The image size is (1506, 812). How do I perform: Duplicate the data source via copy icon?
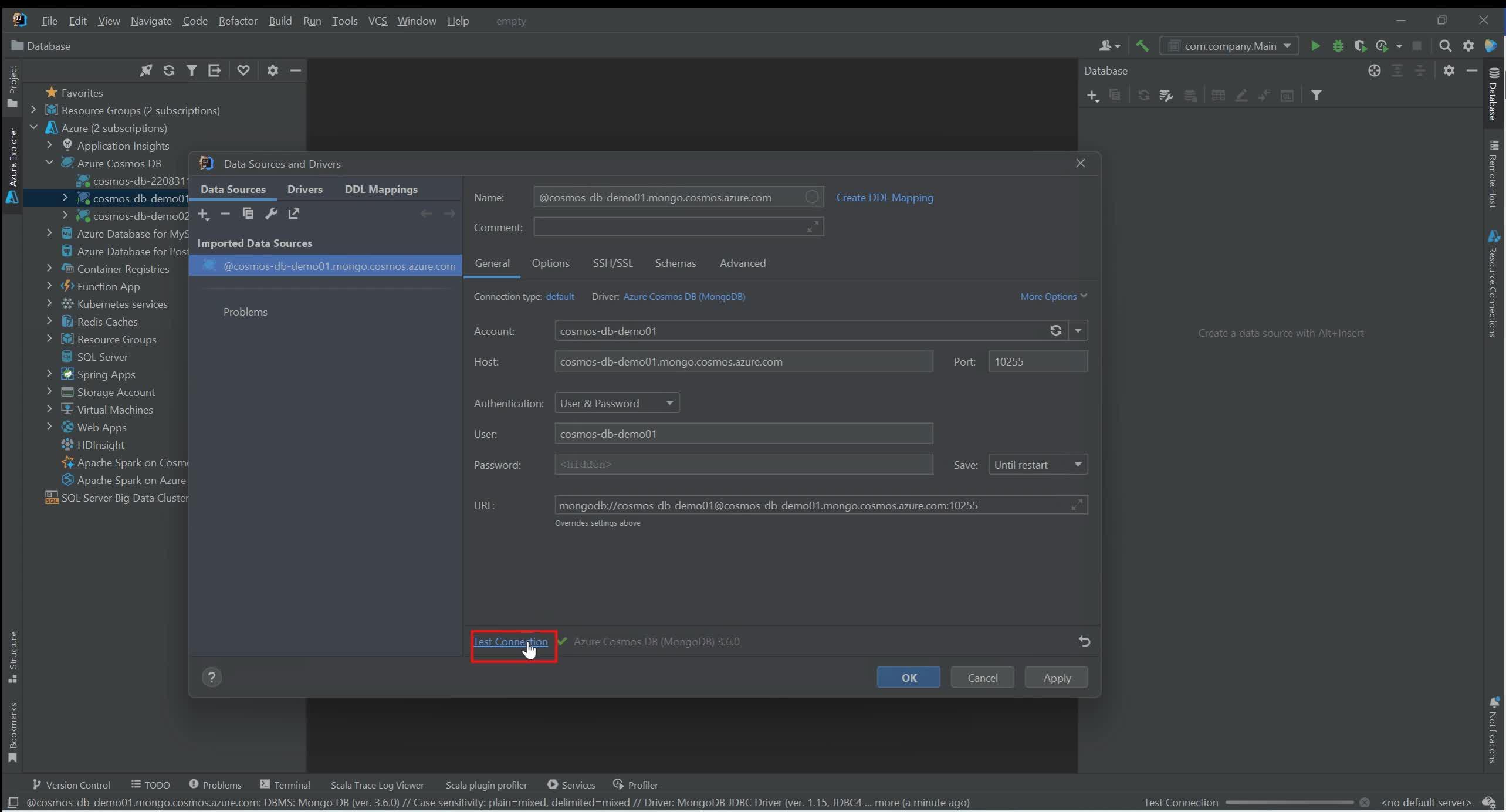248,214
